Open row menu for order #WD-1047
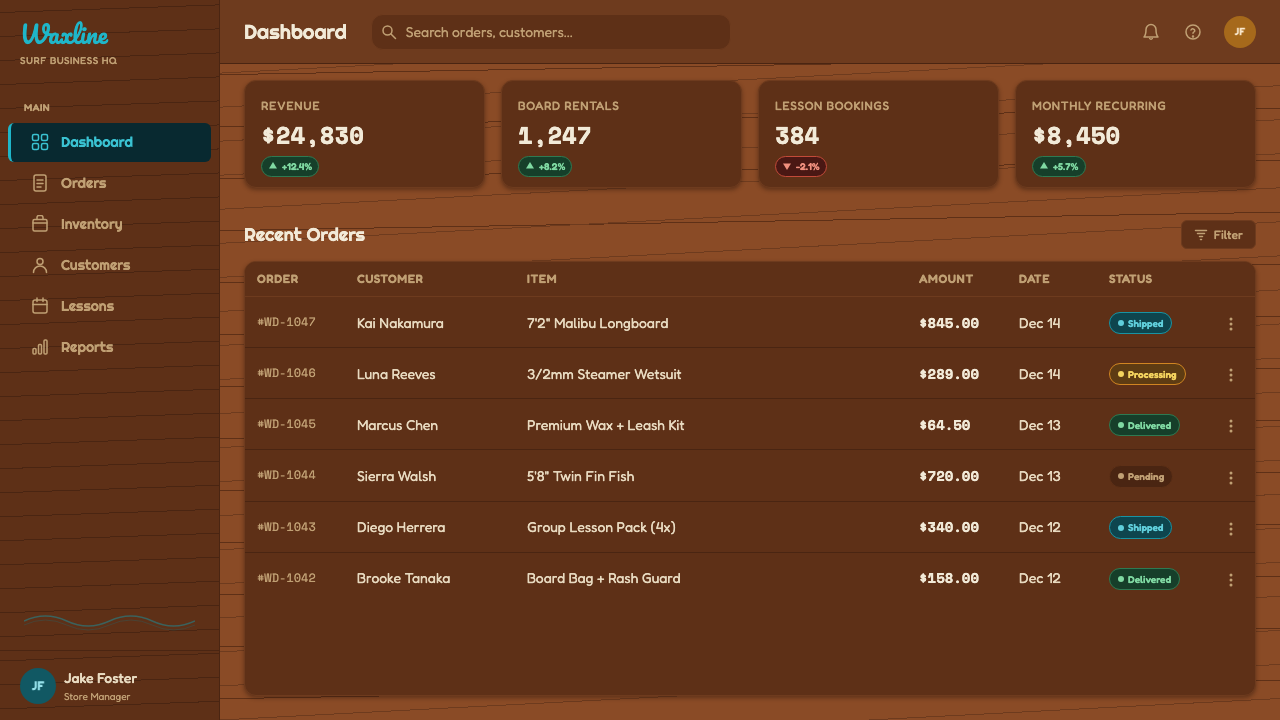This screenshot has width=1280, height=720. pyautogui.click(x=1231, y=324)
